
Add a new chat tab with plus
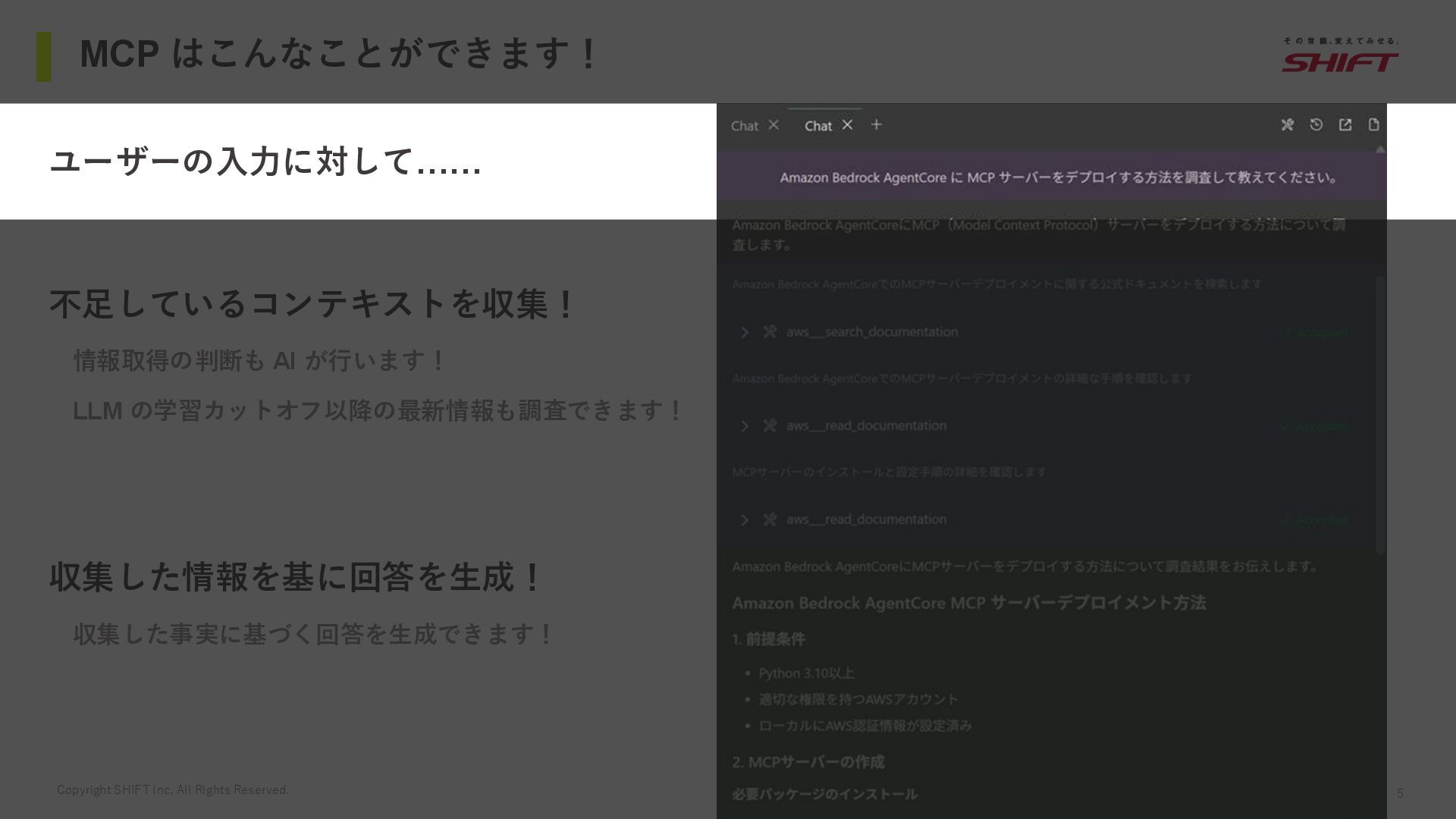point(876,124)
